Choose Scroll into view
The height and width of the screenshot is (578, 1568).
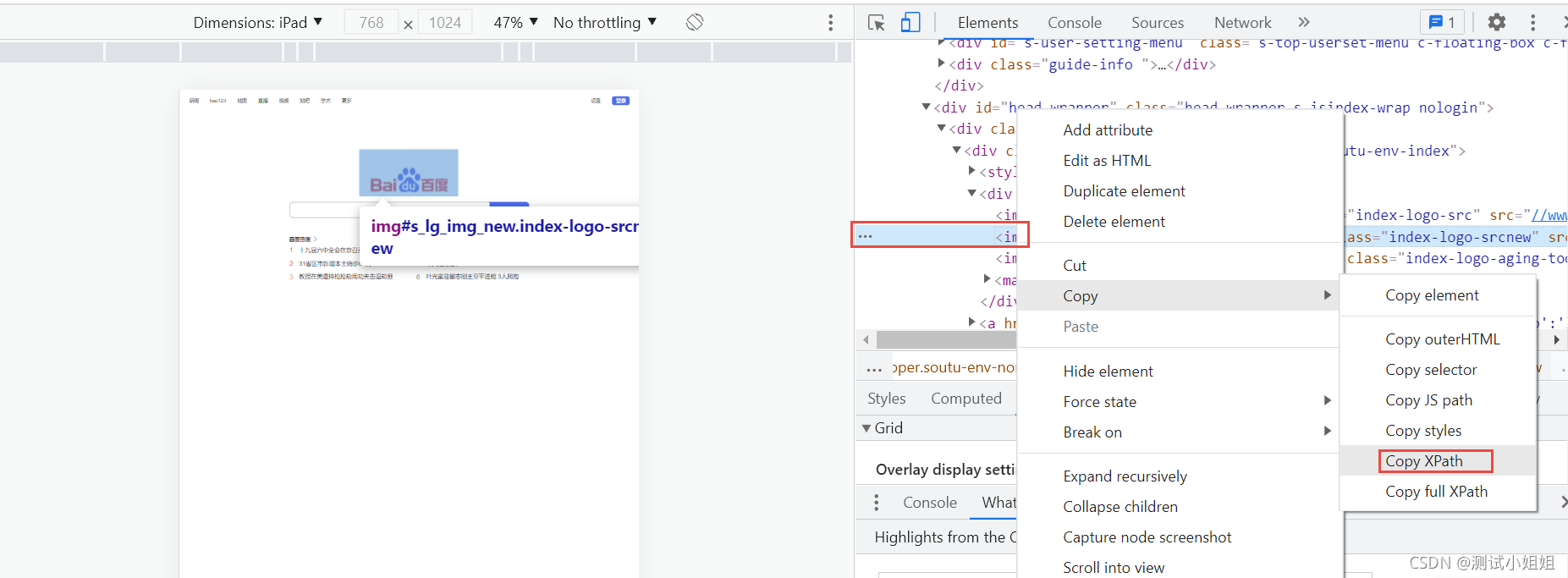(x=1180, y=568)
